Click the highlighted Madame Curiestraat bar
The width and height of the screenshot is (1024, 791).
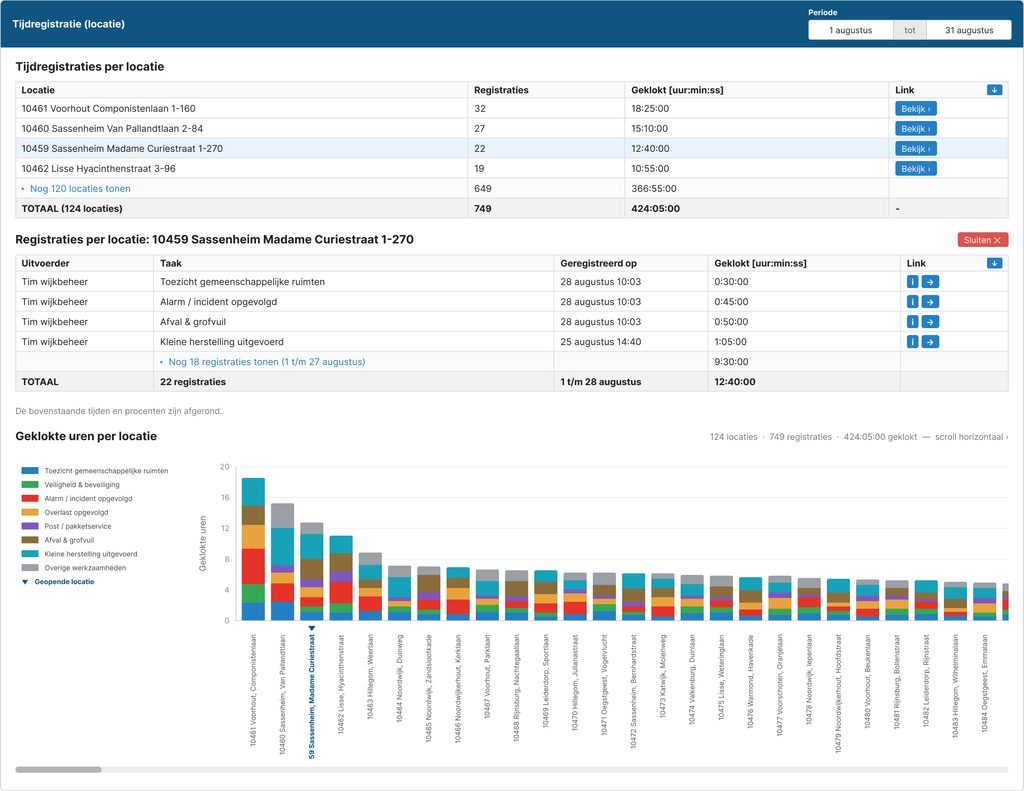tap(312, 572)
